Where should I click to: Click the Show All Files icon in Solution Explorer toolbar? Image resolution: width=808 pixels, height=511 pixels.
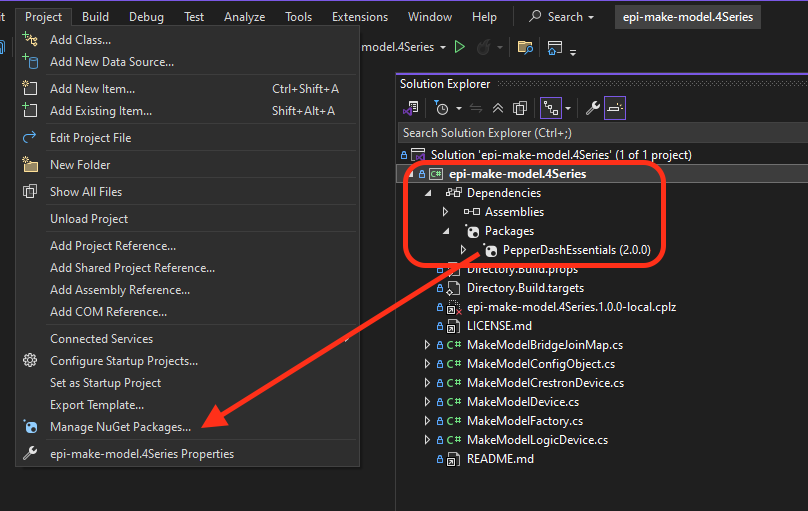coord(519,108)
